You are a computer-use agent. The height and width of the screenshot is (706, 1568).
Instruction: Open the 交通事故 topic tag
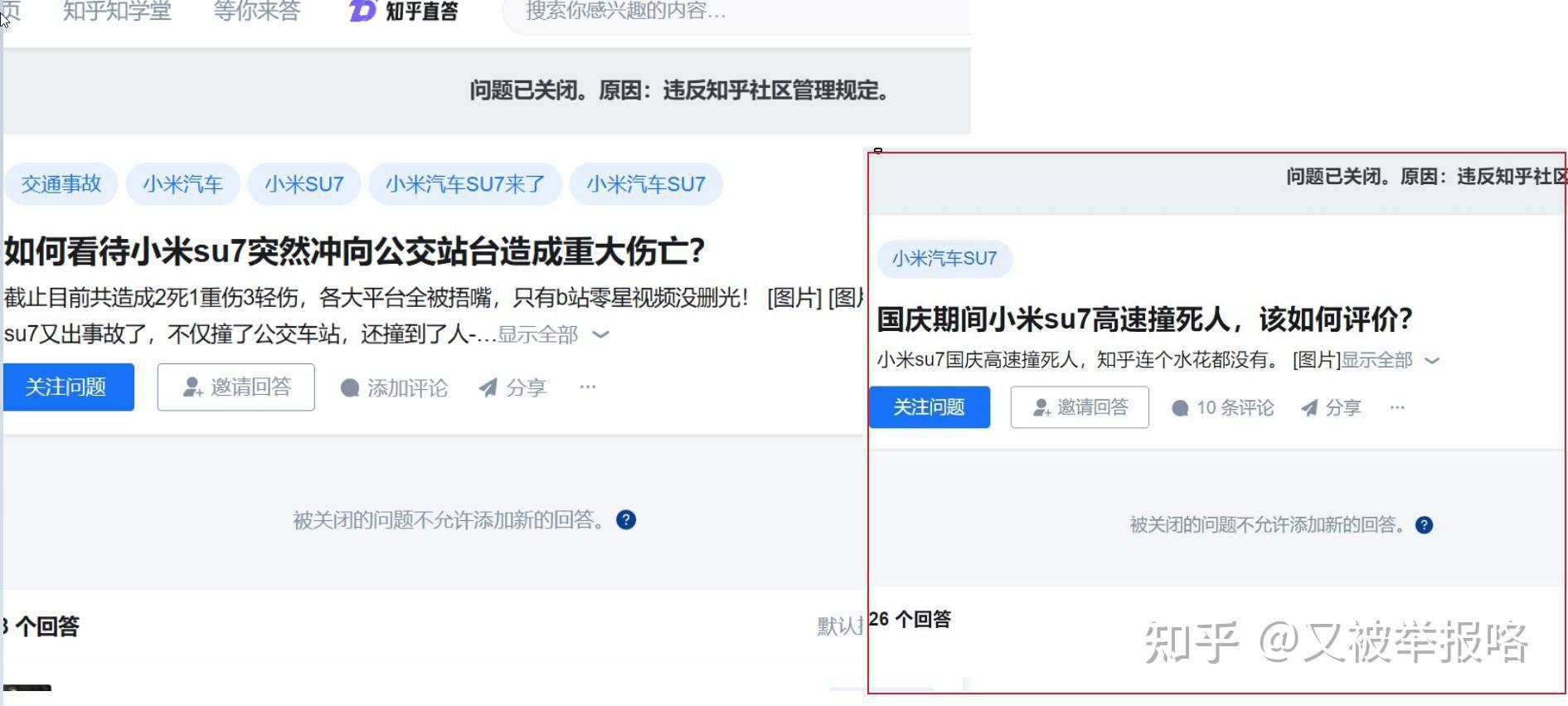pos(61,183)
